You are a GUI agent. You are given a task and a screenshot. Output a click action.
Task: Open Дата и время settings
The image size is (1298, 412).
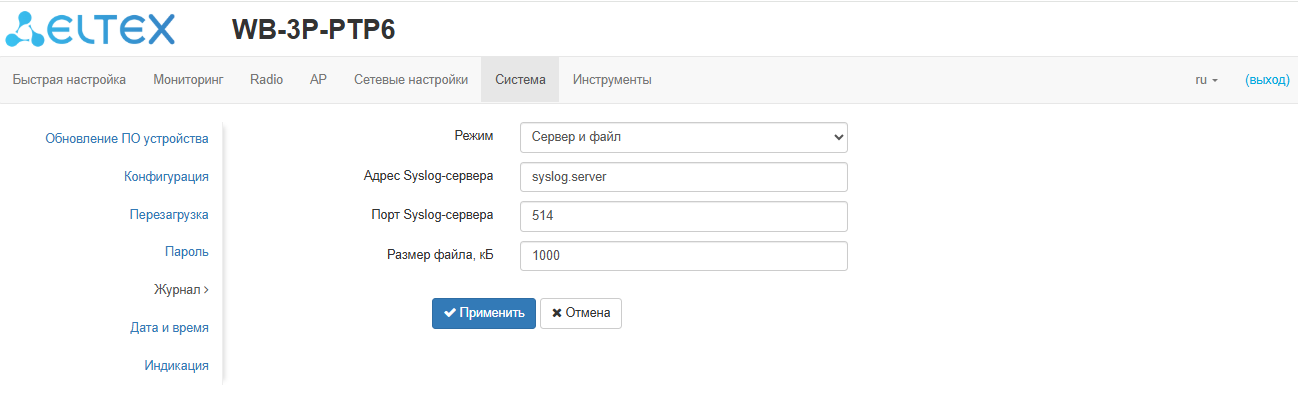click(x=169, y=327)
